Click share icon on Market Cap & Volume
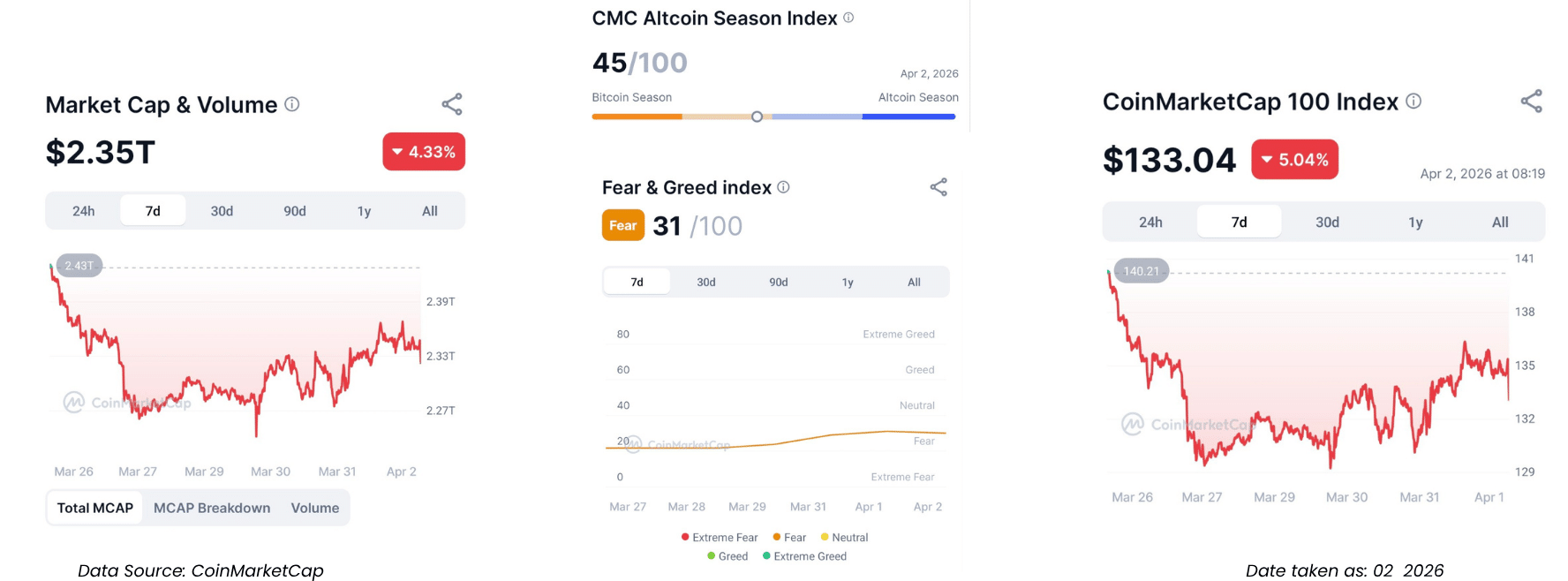The image size is (1568, 581). [x=452, y=104]
